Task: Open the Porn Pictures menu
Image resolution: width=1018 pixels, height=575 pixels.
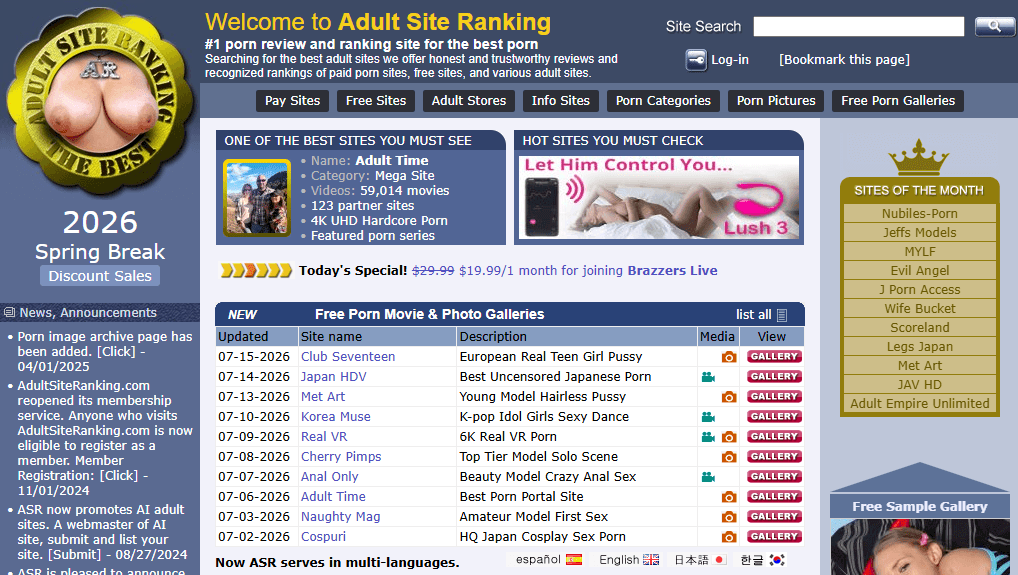Action: [x=776, y=101]
